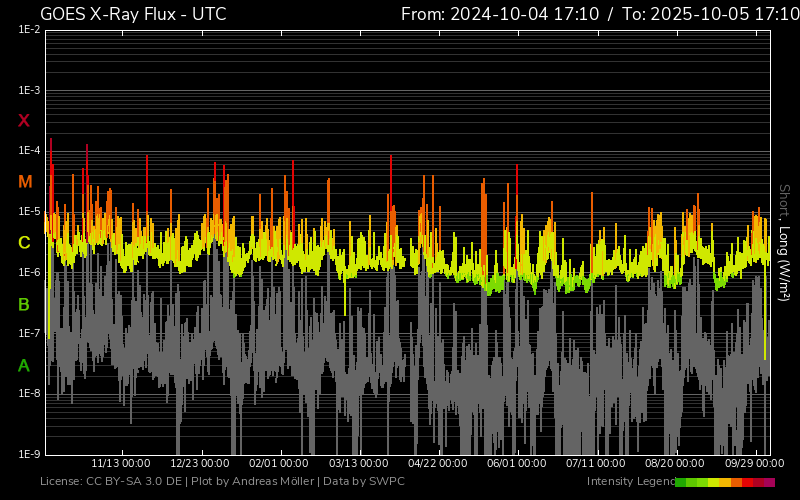Image resolution: width=800 pixels, height=500 pixels.
Task: Click the orange M flare class label
Action: [x=25, y=182]
